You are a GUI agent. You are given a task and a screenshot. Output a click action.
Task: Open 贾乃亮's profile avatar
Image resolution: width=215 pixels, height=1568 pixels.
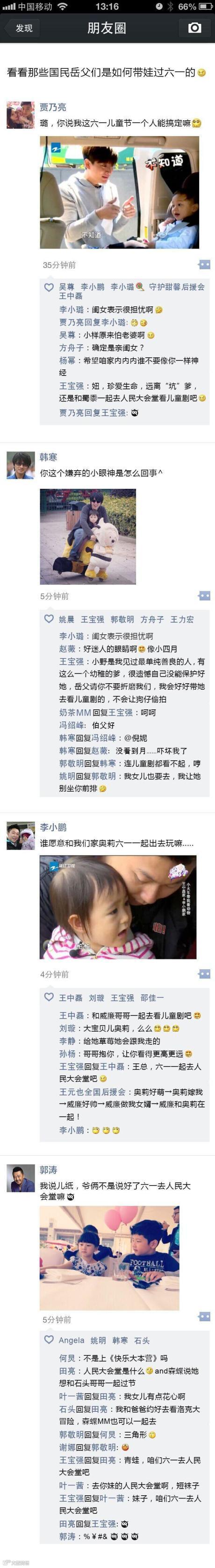click(20, 115)
